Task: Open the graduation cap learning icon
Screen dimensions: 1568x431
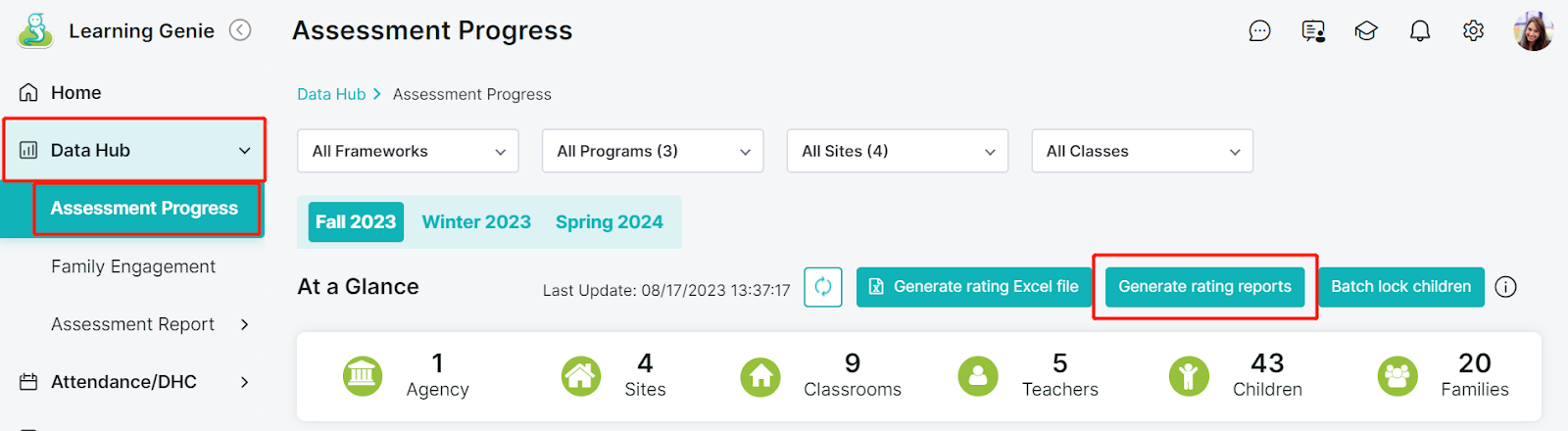Action: coord(1366,31)
